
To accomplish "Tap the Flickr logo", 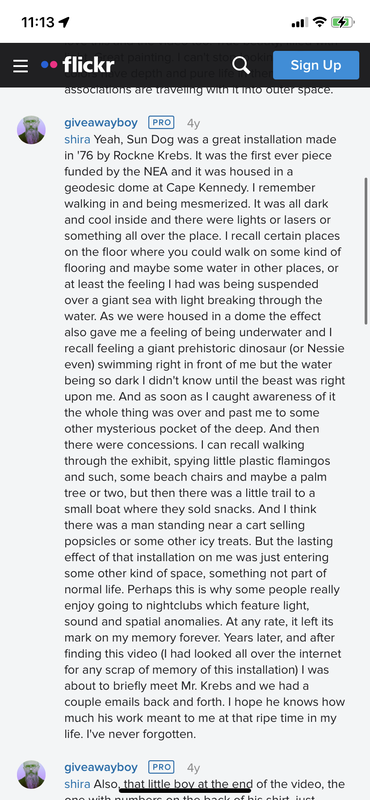I will pyautogui.click(x=78, y=65).
